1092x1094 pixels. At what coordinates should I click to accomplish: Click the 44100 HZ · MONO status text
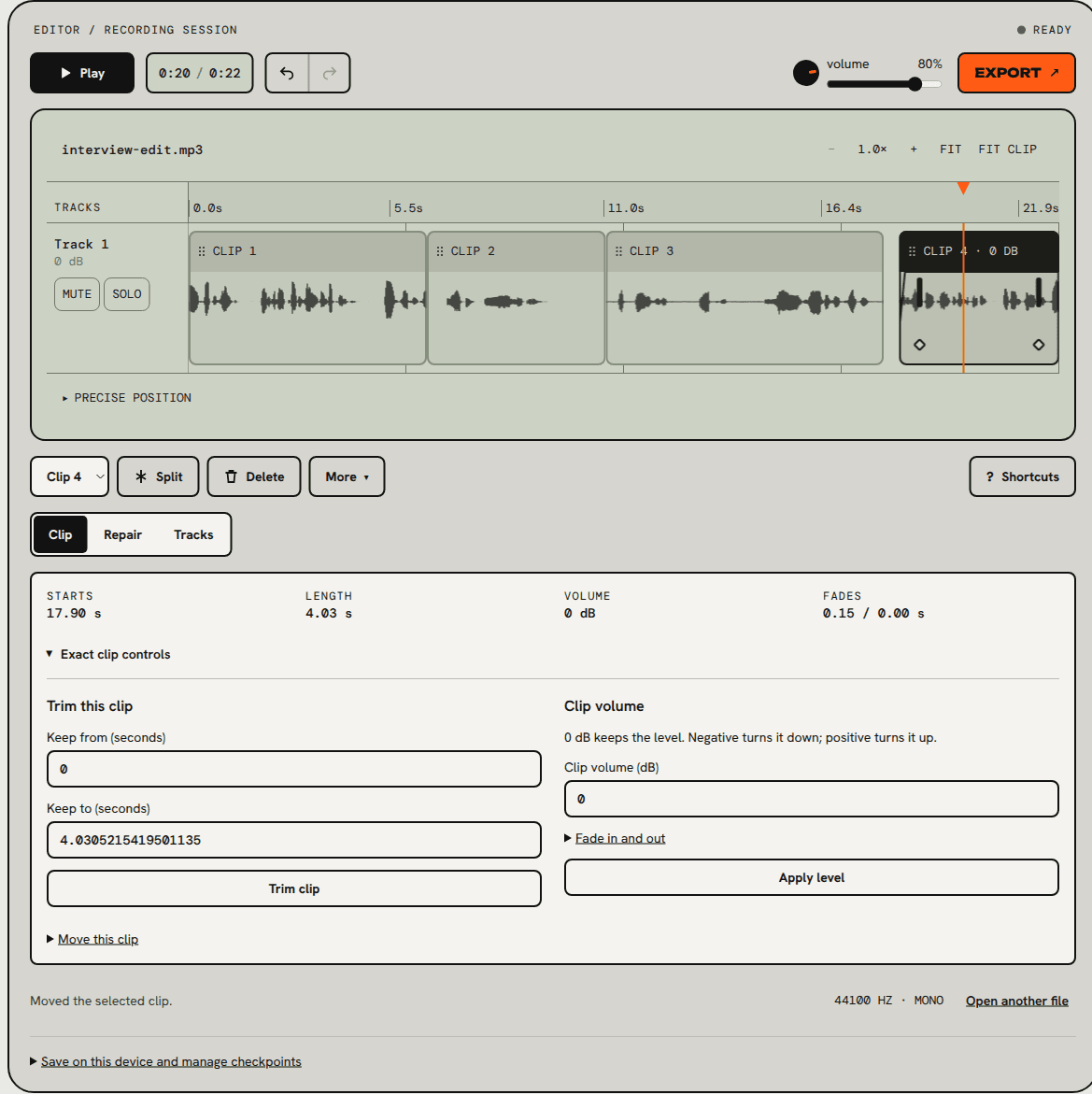pyautogui.click(x=889, y=1001)
